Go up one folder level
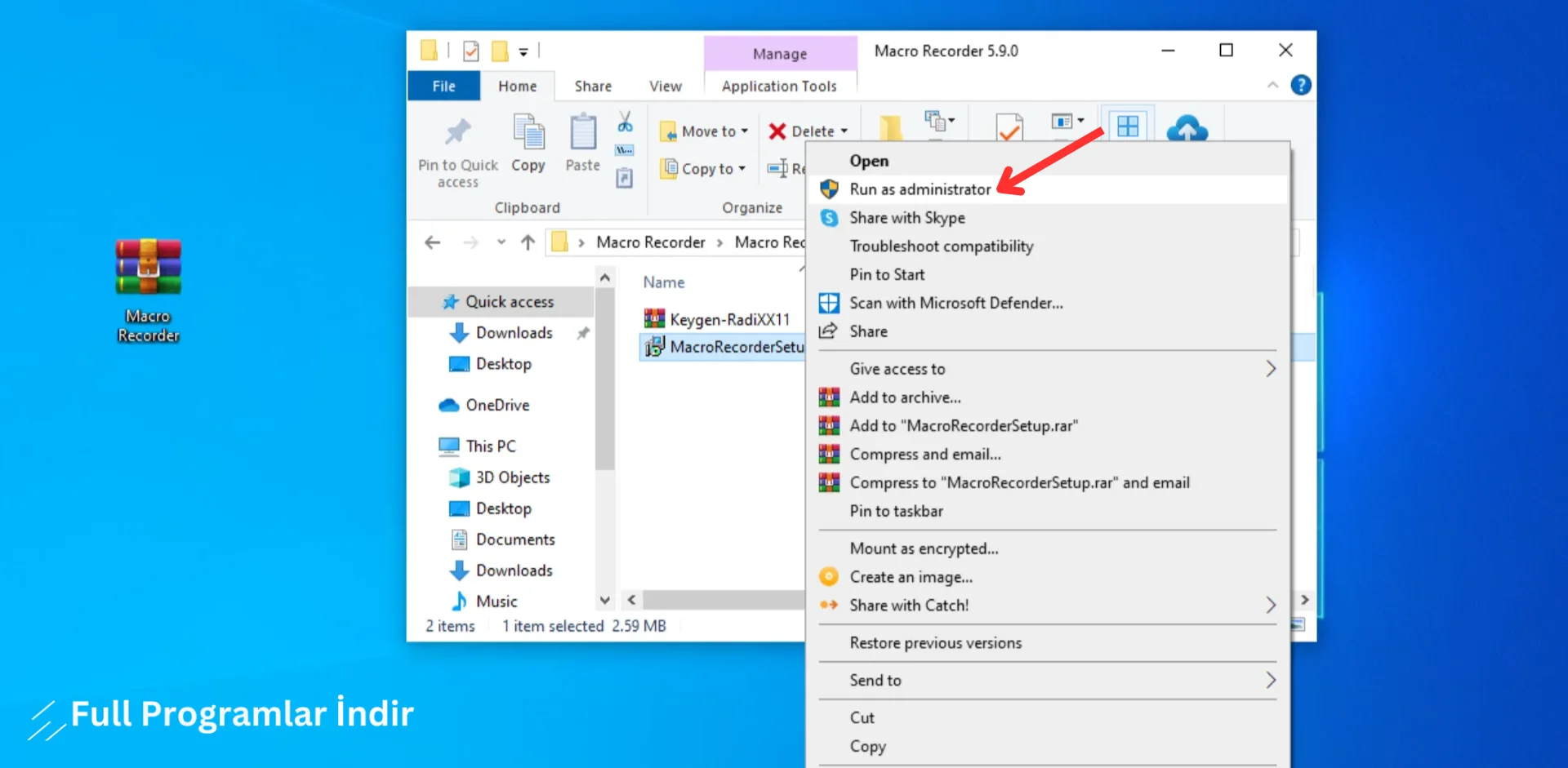Image resolution: width=1568 pixels, height=768 pixels. [528, 242]
